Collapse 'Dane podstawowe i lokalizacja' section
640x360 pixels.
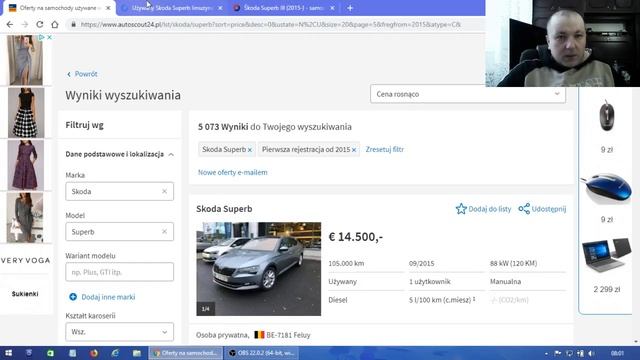[171, 154]
